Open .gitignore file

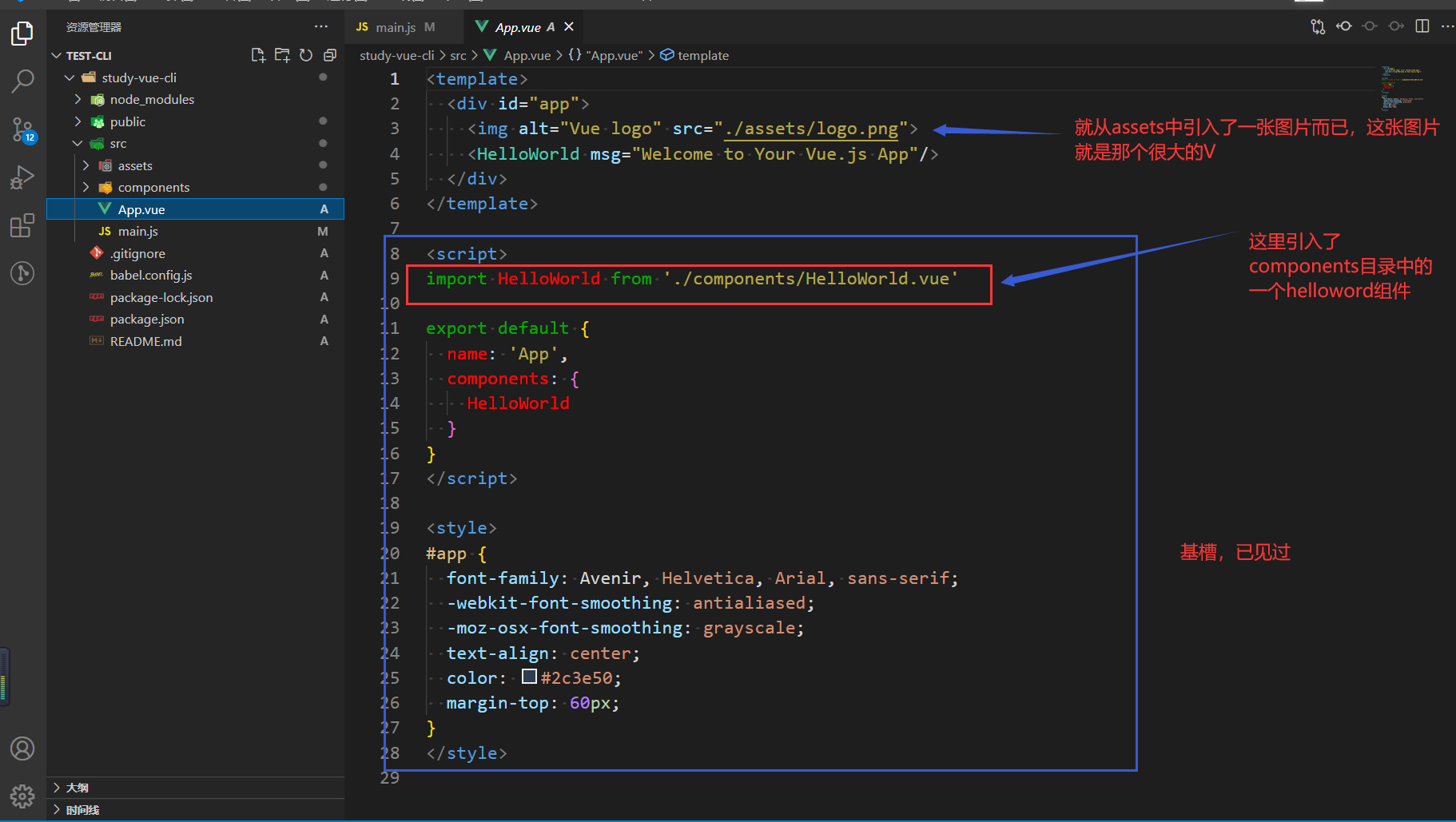196,253
